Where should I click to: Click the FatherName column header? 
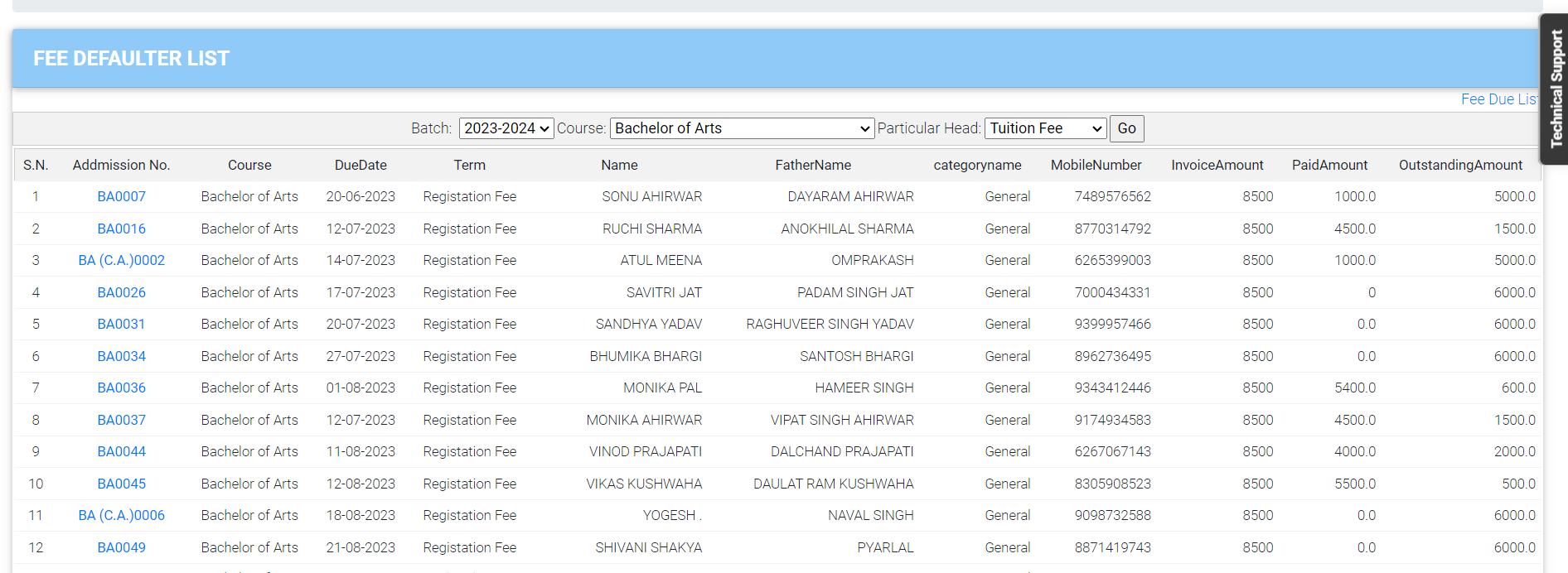click(813, 165)
